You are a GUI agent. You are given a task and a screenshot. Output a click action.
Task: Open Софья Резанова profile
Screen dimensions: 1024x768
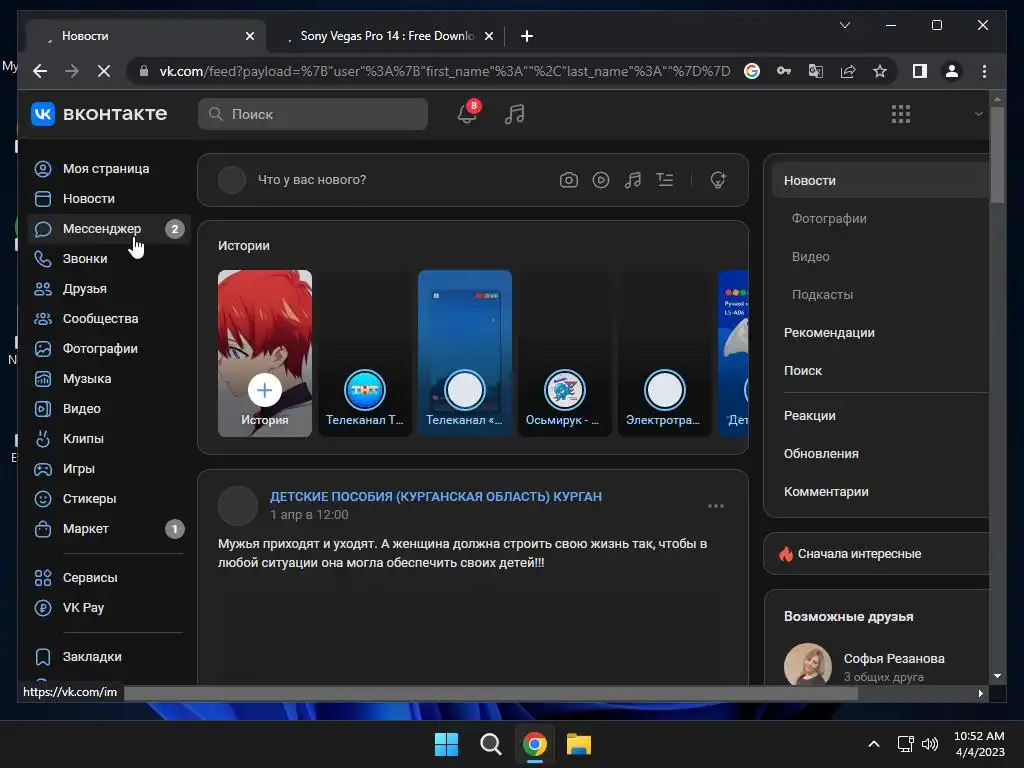pyautogui.click(x=893, y=658)
